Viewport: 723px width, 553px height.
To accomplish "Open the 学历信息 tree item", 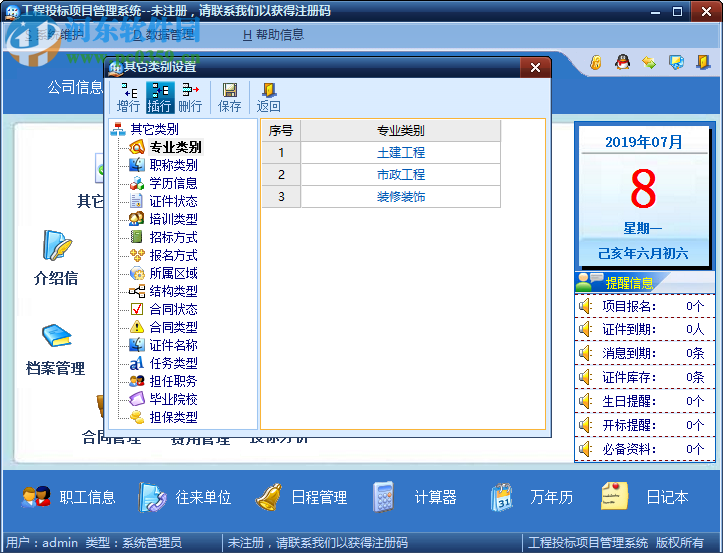I will pos(173,183).
